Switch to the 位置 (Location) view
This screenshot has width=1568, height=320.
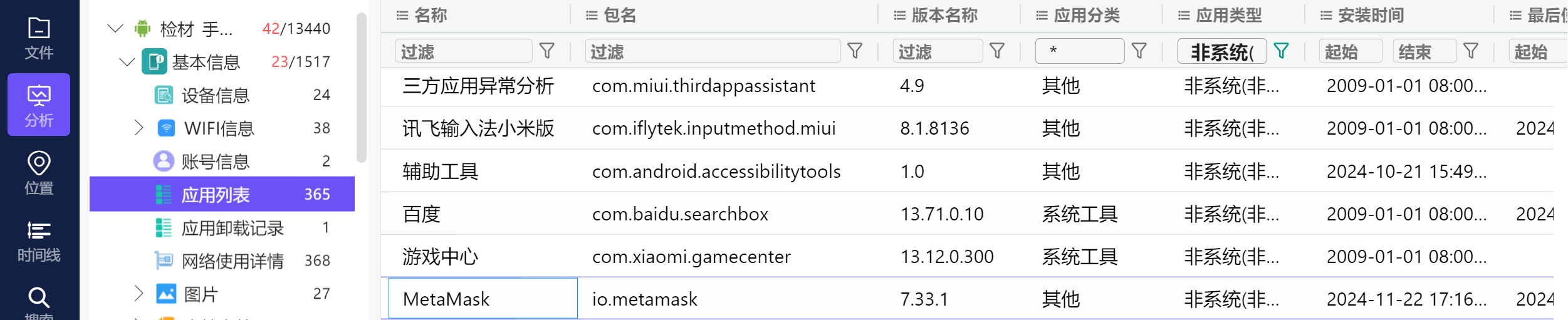click(x=39, y=172)
